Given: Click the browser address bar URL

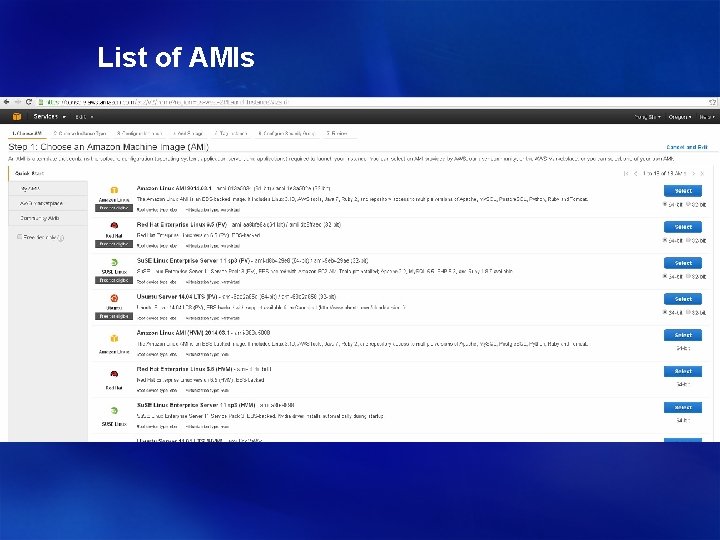Looking at the screenshot, I should coord(168,102).
